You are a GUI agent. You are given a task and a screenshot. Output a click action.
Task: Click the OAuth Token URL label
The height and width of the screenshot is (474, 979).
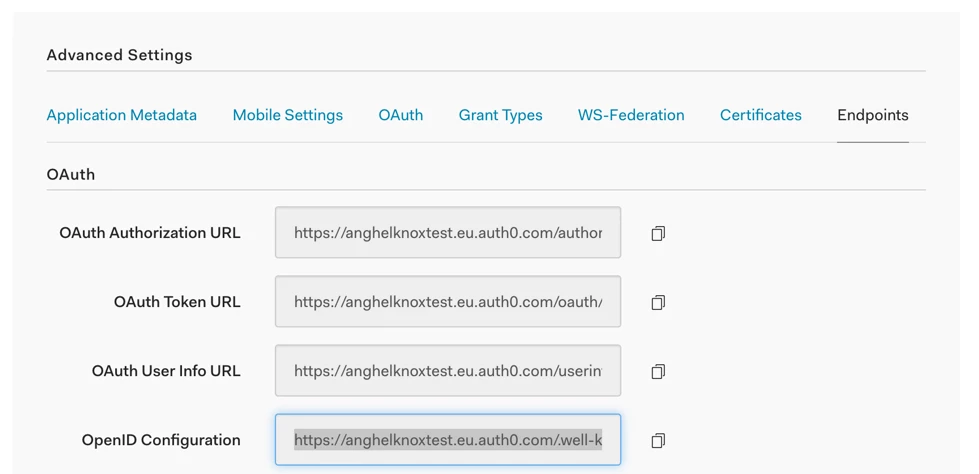point(177,302)
